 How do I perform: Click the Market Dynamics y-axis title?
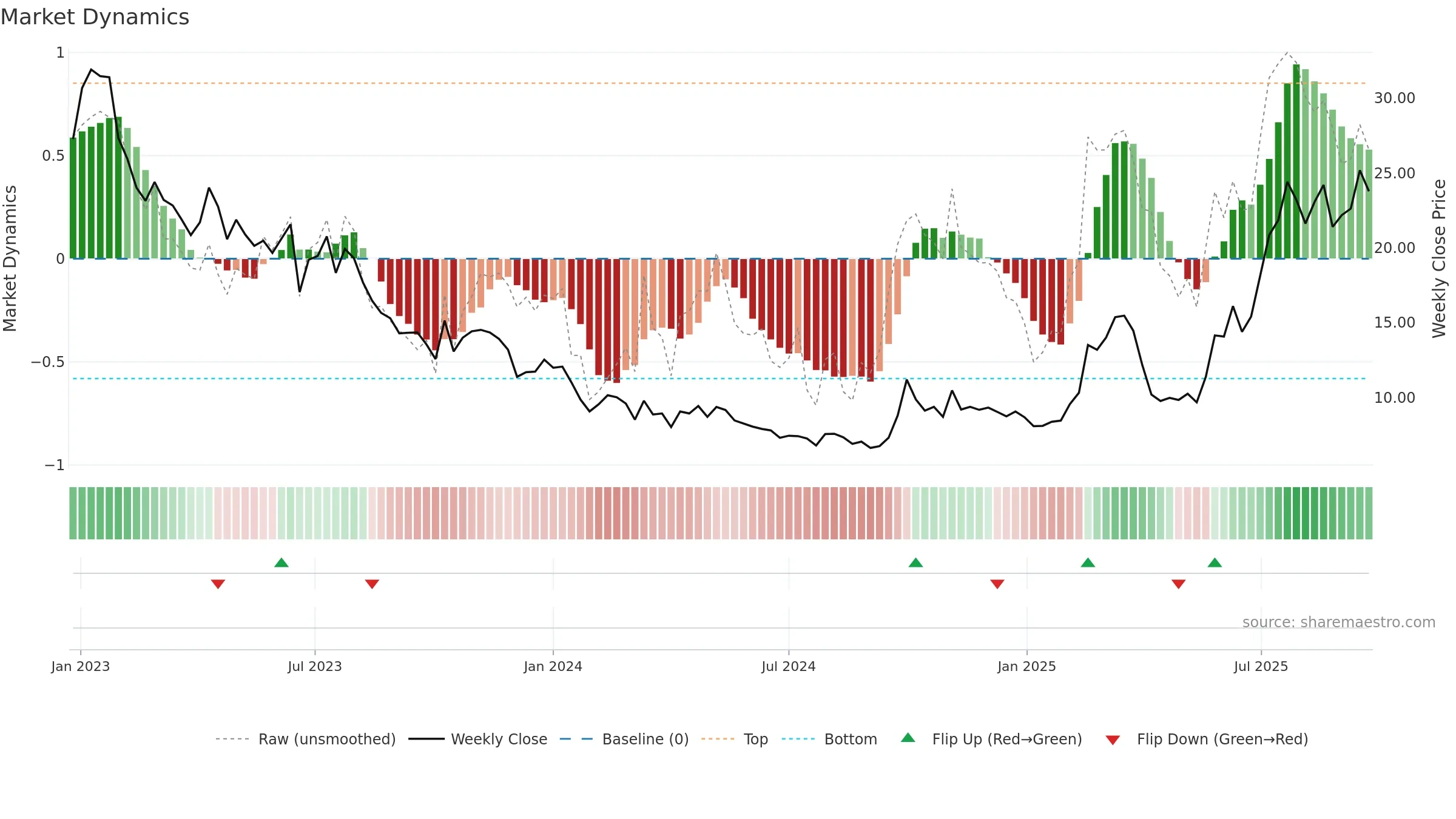coord(10,258)
